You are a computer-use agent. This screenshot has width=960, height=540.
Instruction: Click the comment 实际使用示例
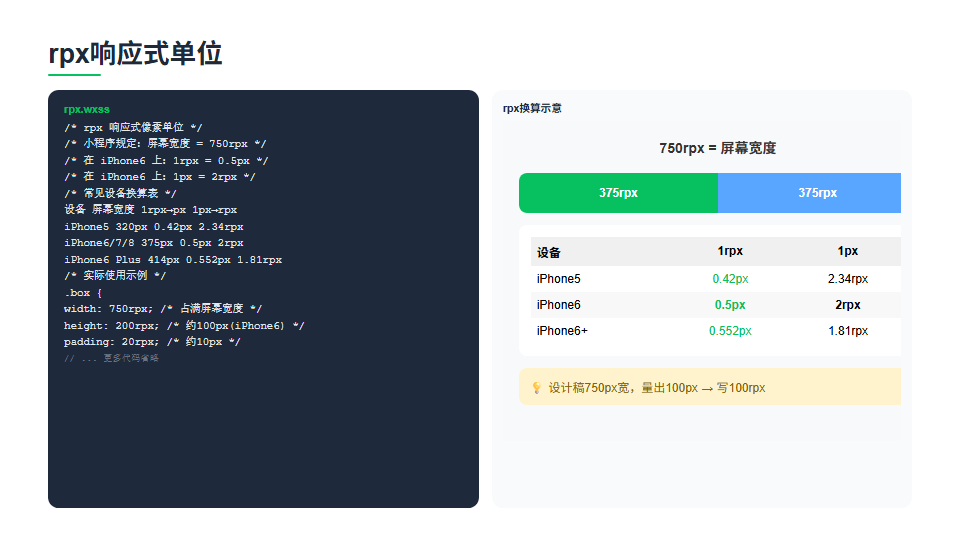[x=115, y=276]
